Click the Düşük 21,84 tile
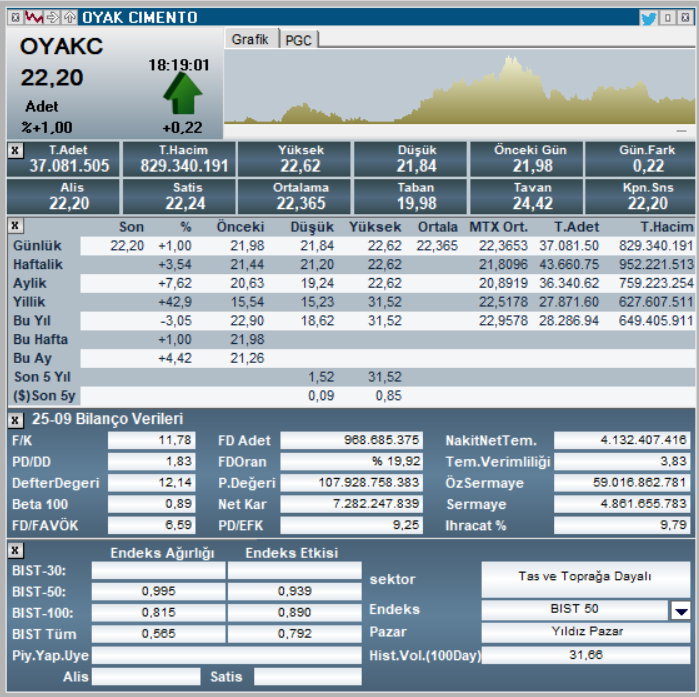 [x=411, y=159]
